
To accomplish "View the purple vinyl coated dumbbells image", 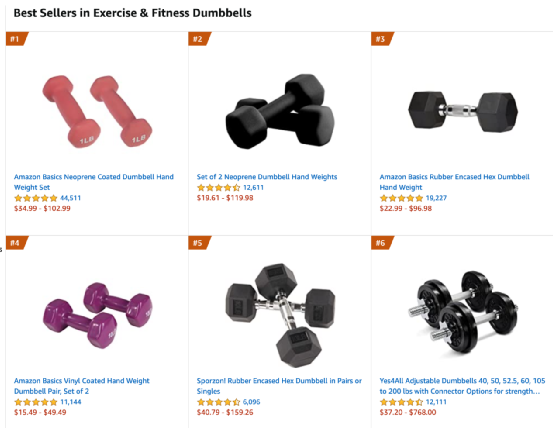I will click(x=98, y=315).
